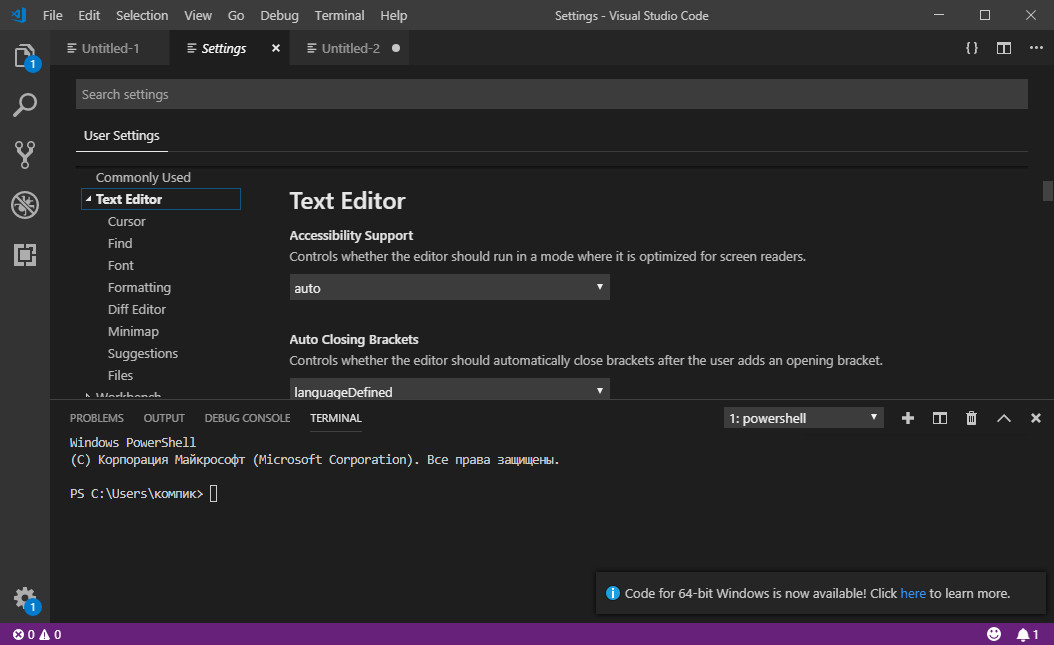Open the terminal selector powershell dropdown
This screenshot has width=1054, height=645.
(803, 418)
